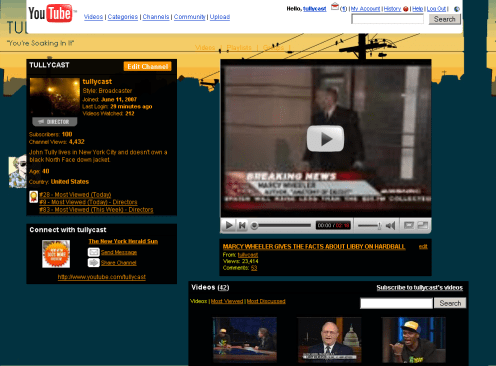This screenshot has width=496, height=366.
Task: Open Upload in top navigation
Action: tap(220, 17)
